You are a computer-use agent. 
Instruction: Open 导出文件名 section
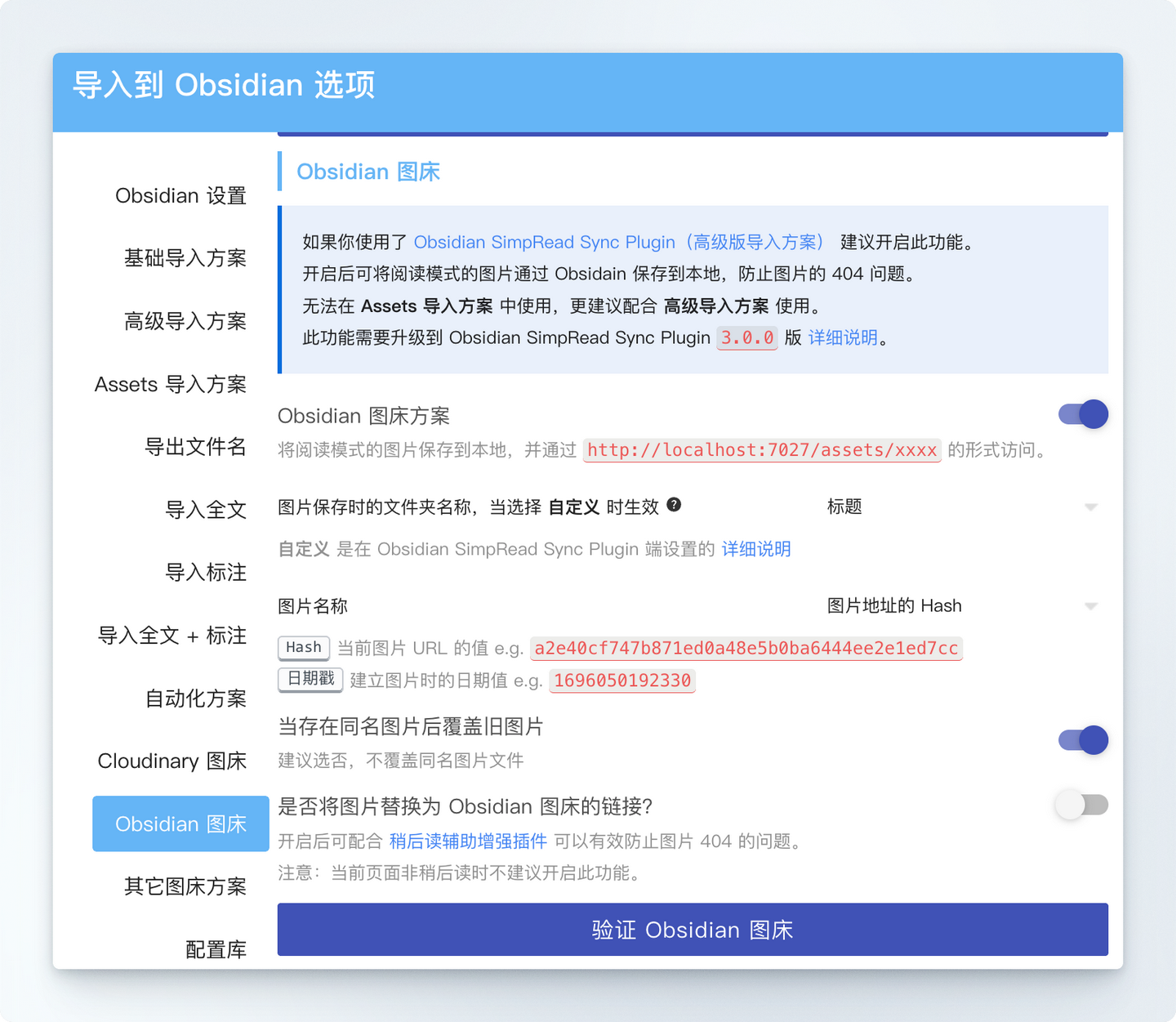point(195,447)
